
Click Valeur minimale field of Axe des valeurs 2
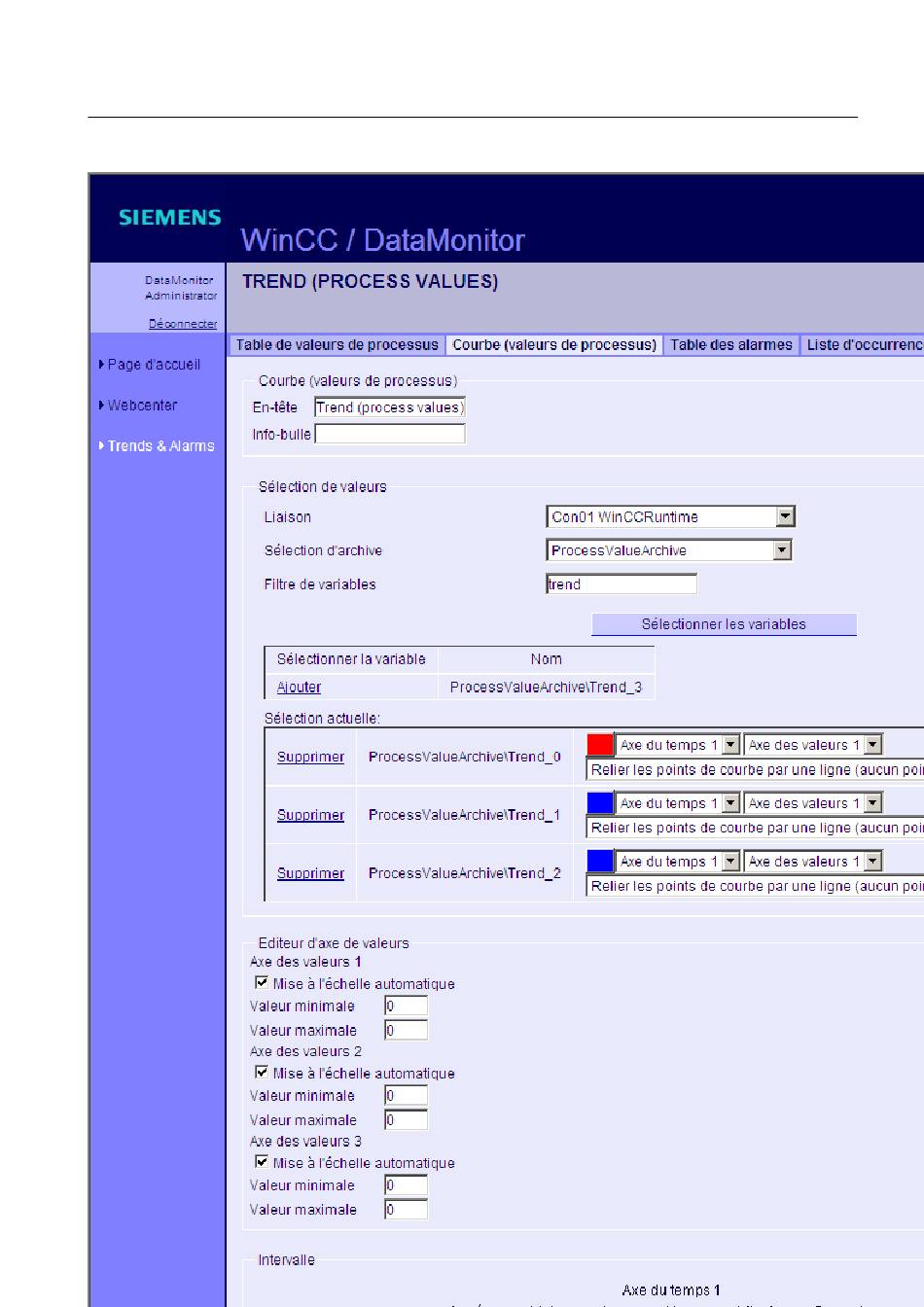(x=406, y=1096)
